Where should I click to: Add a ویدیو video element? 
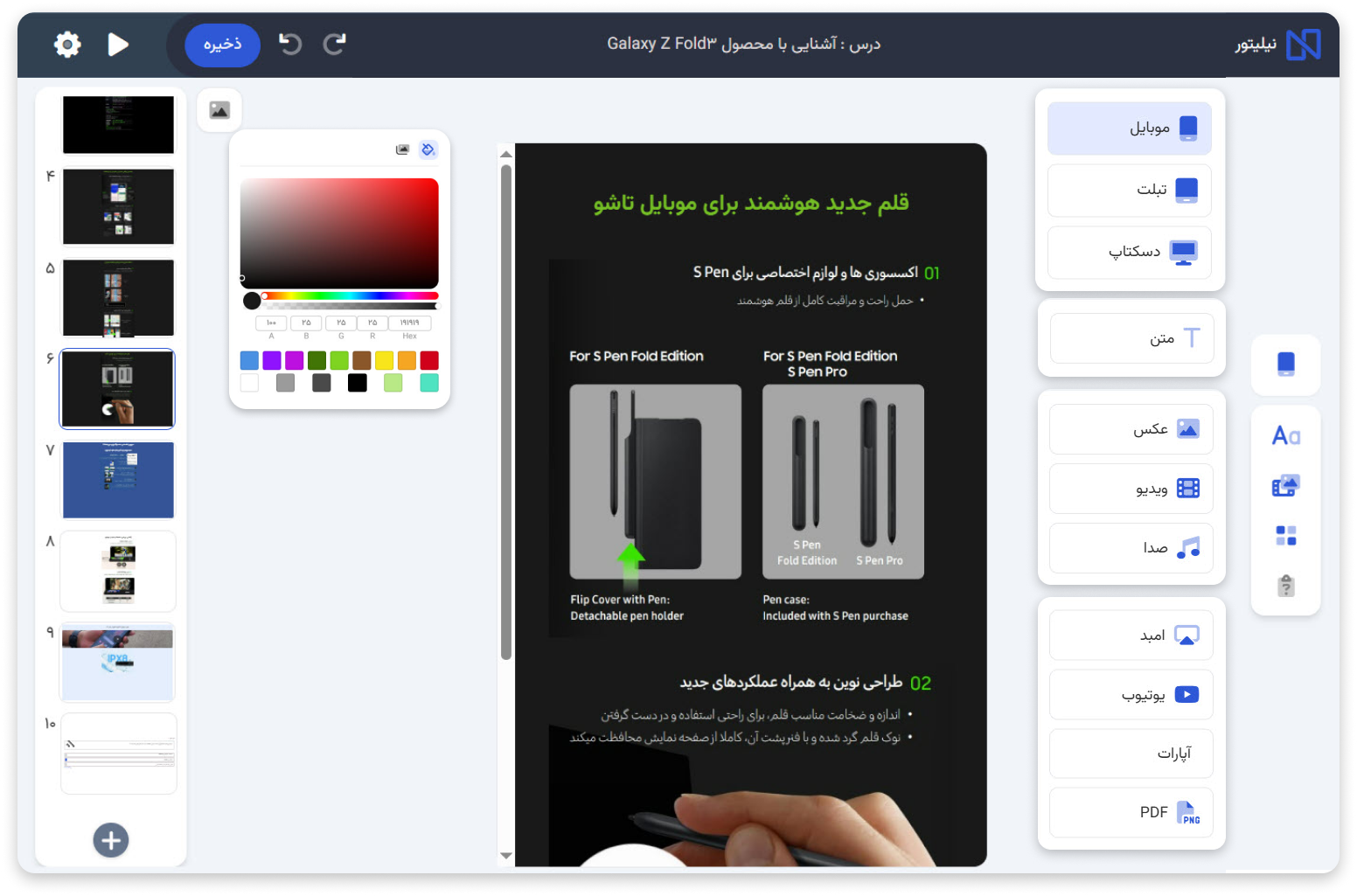point(1131,489)
